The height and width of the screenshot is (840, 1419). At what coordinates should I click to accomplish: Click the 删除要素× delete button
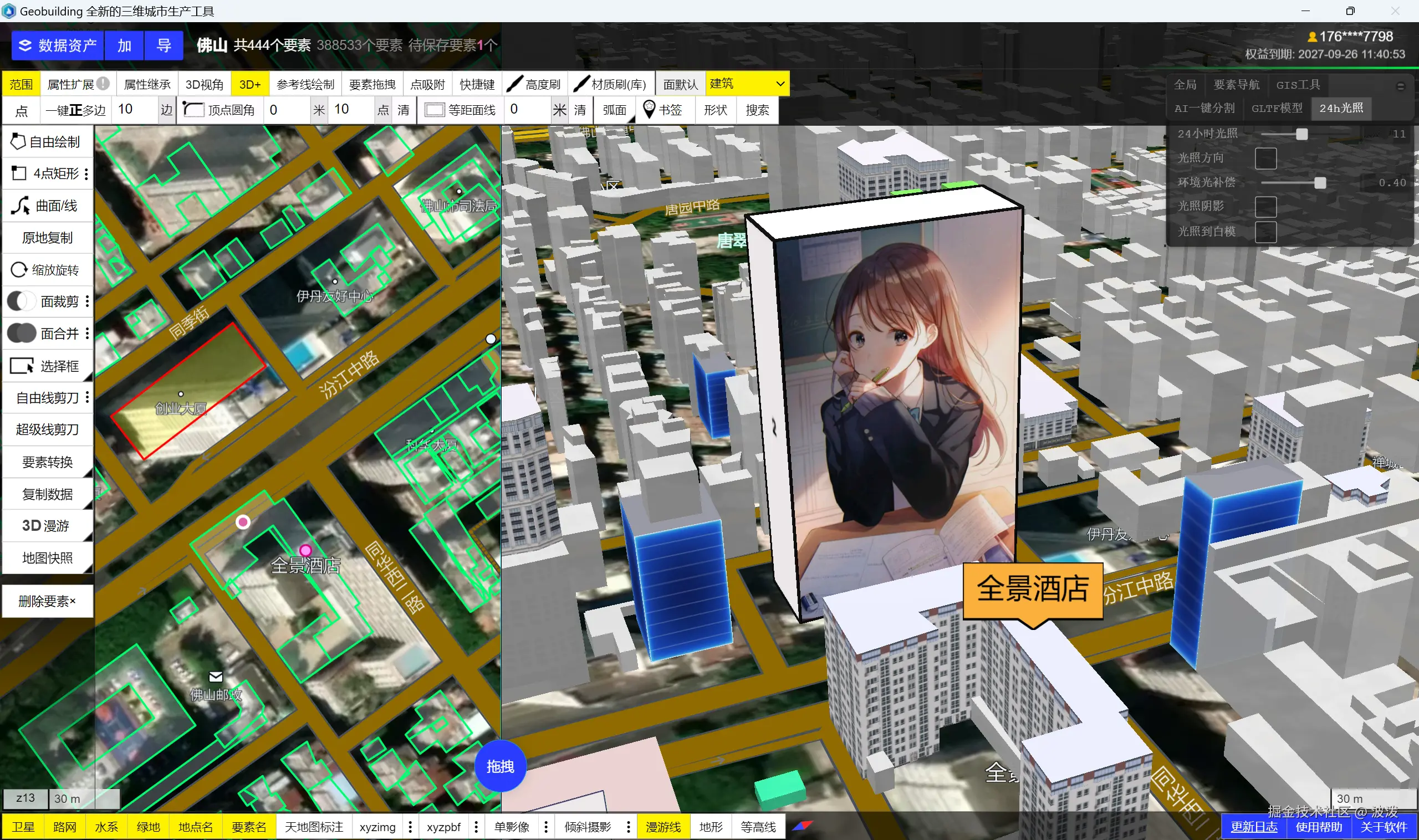pyautogui.click(x=48, y=601)
